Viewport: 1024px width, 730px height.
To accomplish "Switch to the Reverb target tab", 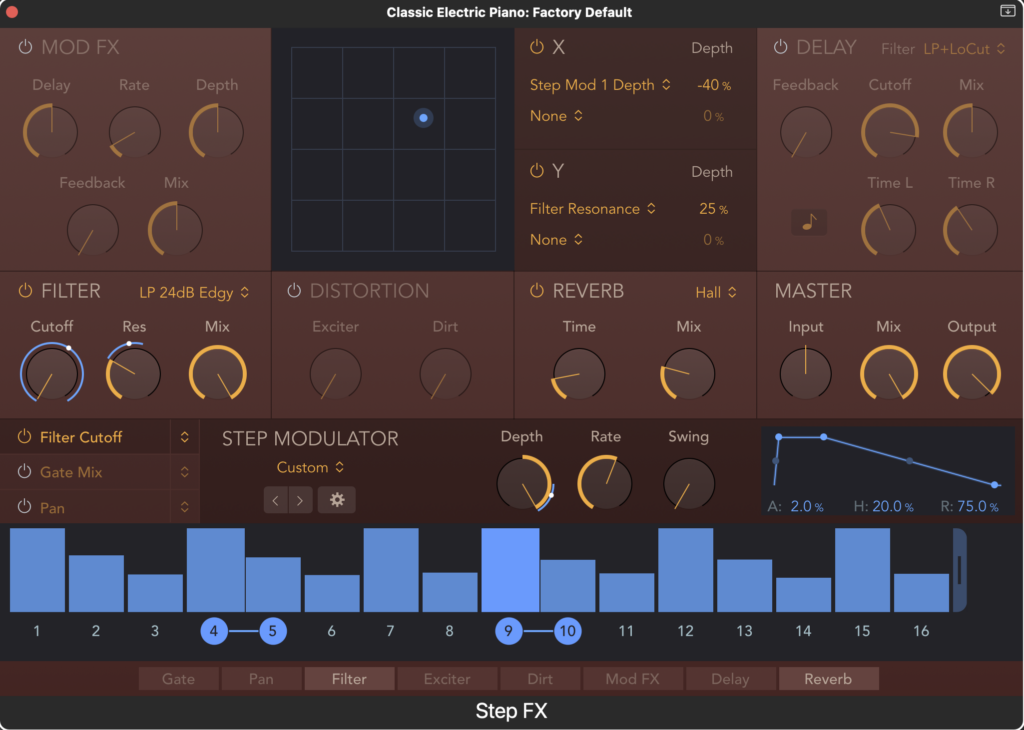I will (828, 678).
